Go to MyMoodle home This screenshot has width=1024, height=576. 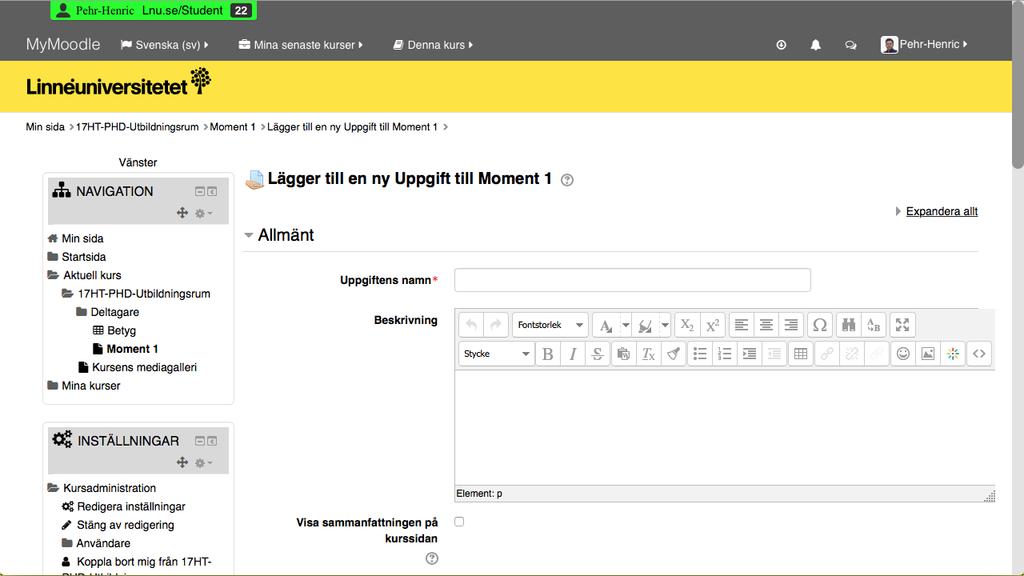63,44
